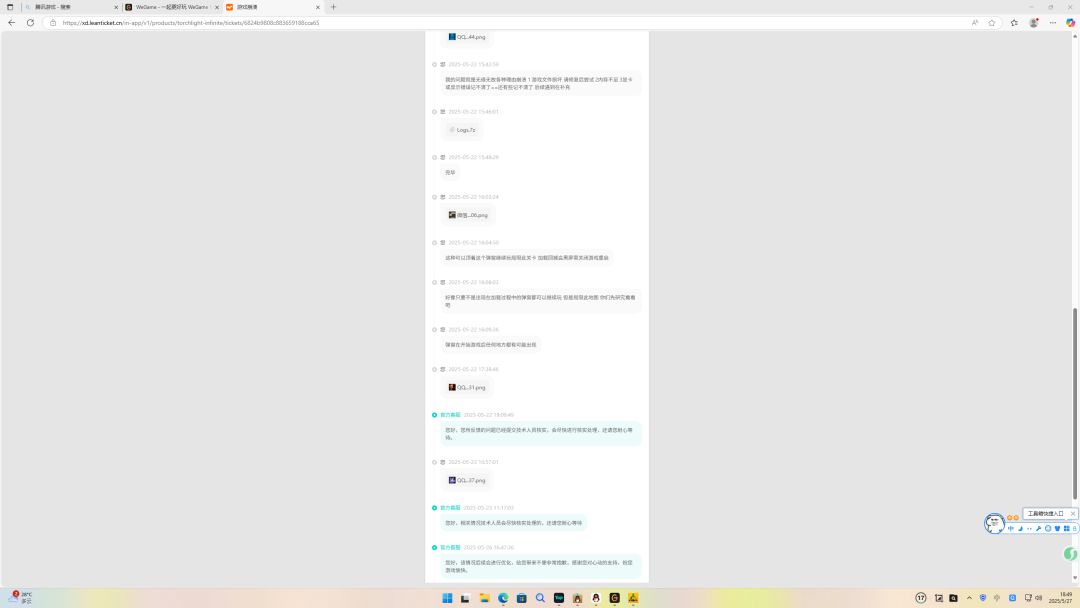Open the QQ_31.png attachment
This screenshot has width=1080, height=608.
[467, 388]
